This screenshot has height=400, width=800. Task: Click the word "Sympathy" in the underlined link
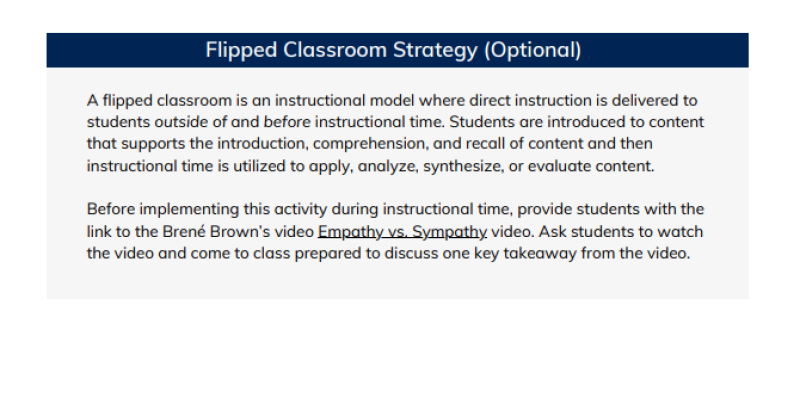pos(449,232)
